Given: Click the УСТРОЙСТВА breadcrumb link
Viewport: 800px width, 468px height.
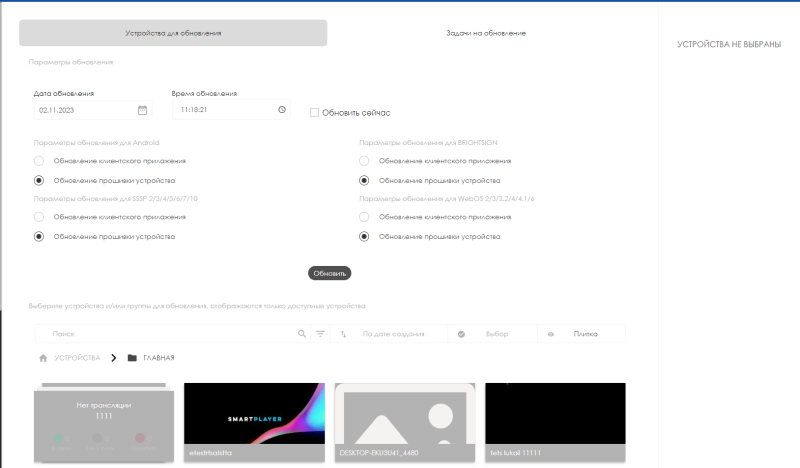Looking at the screenshot, I should tap(77, 358).
